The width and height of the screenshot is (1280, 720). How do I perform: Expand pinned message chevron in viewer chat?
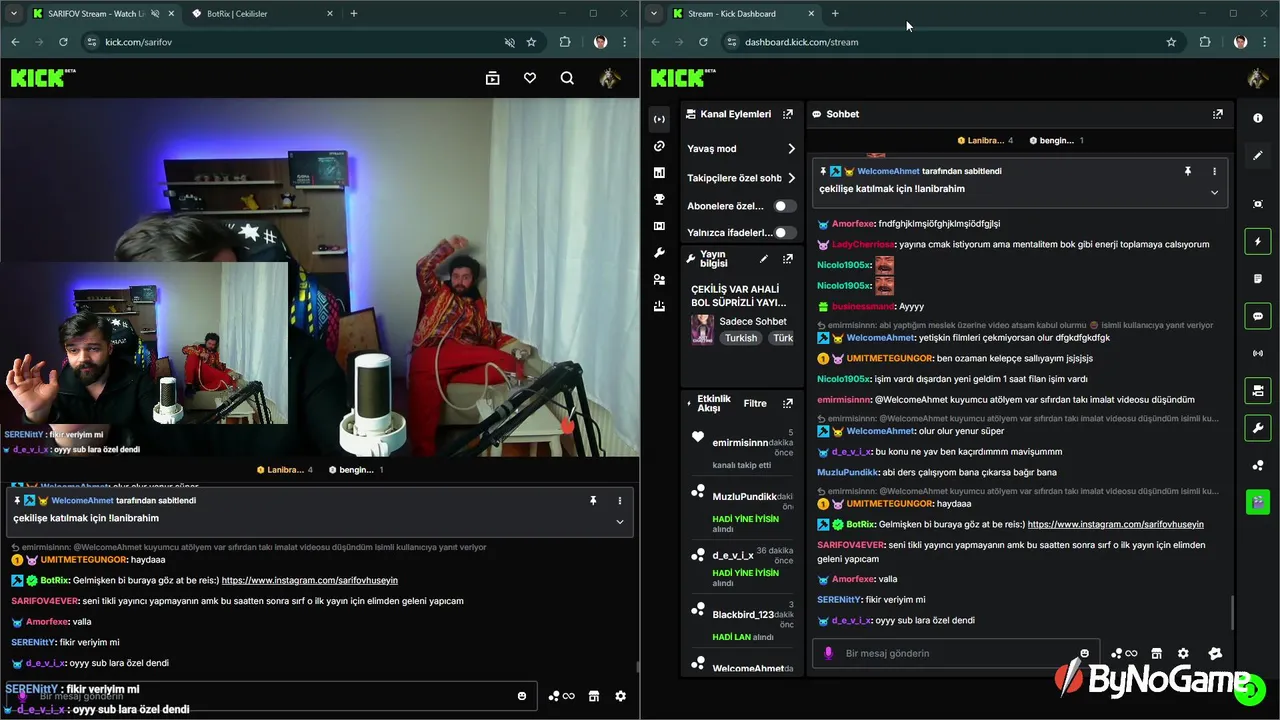[619, 521]
